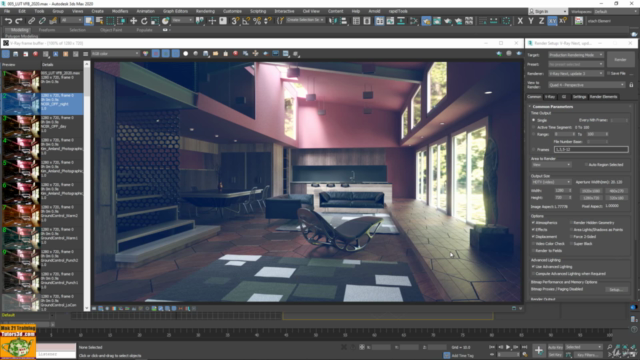Click the Render button

620,60
